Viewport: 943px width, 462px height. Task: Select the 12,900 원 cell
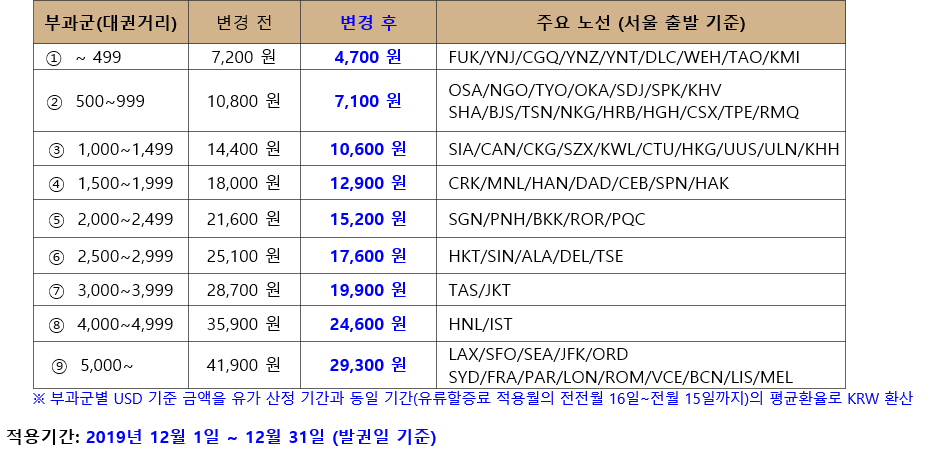(368, 183)
